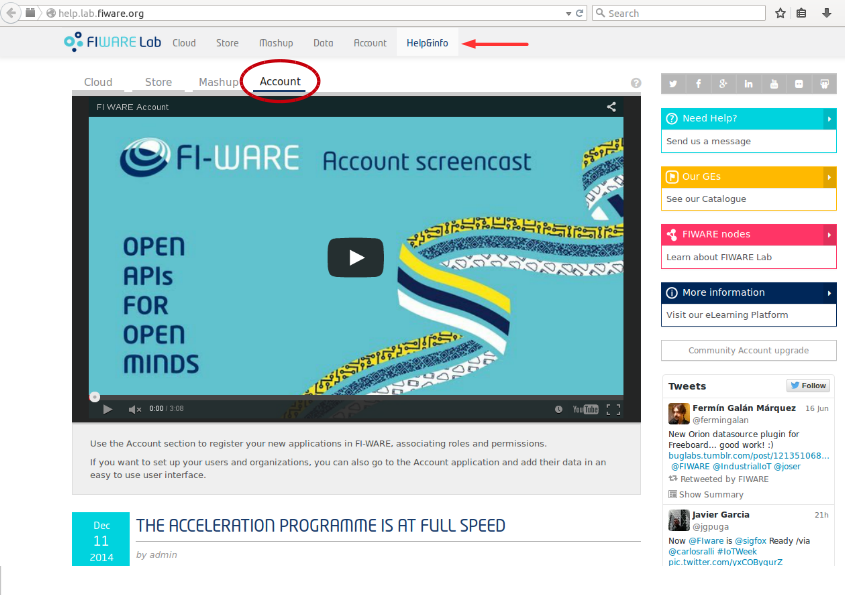Click the Watch Later clock icon

click(x=559, y=409)
